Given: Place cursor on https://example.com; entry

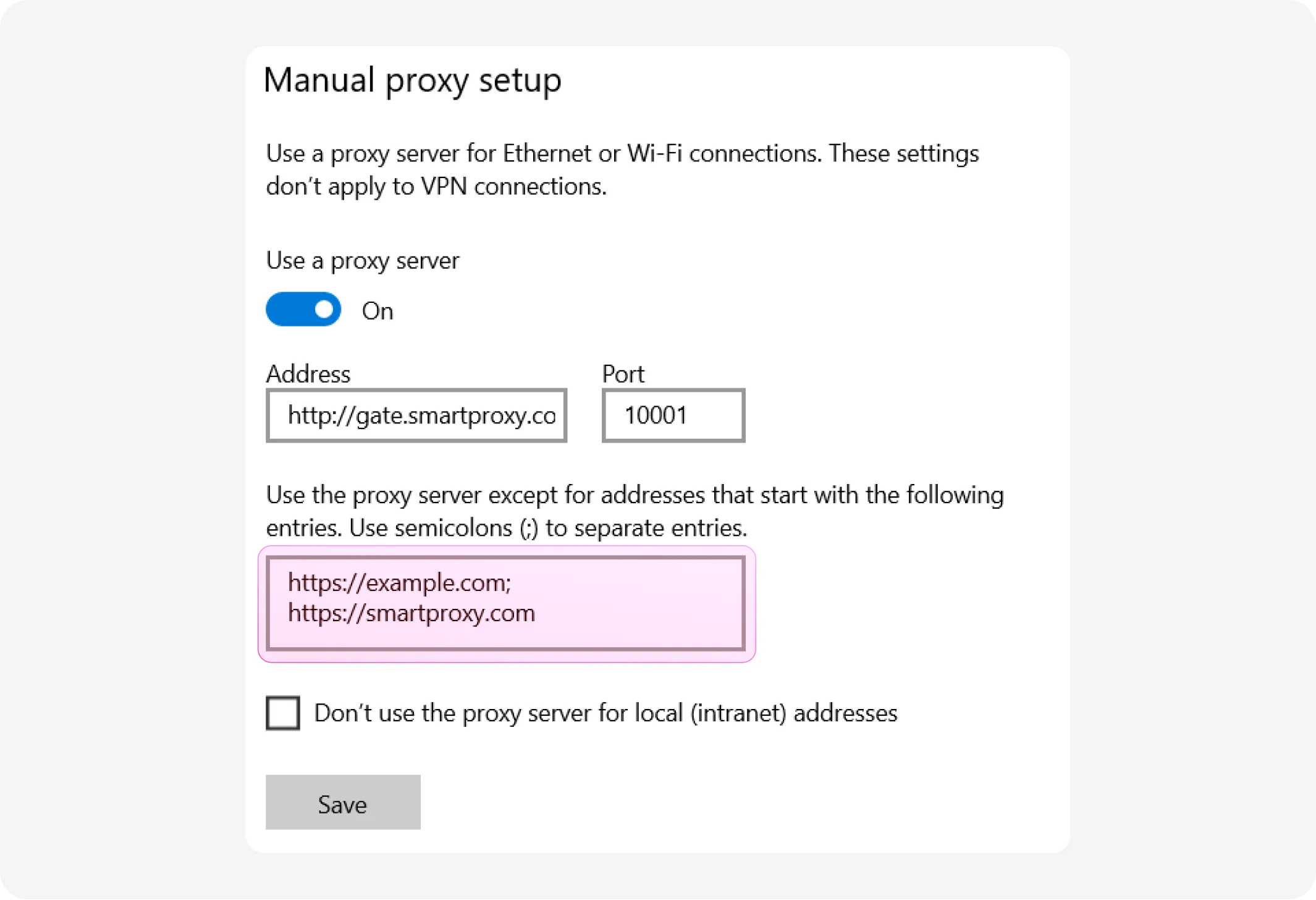Looking at the screenshot, I should (399, 583).
